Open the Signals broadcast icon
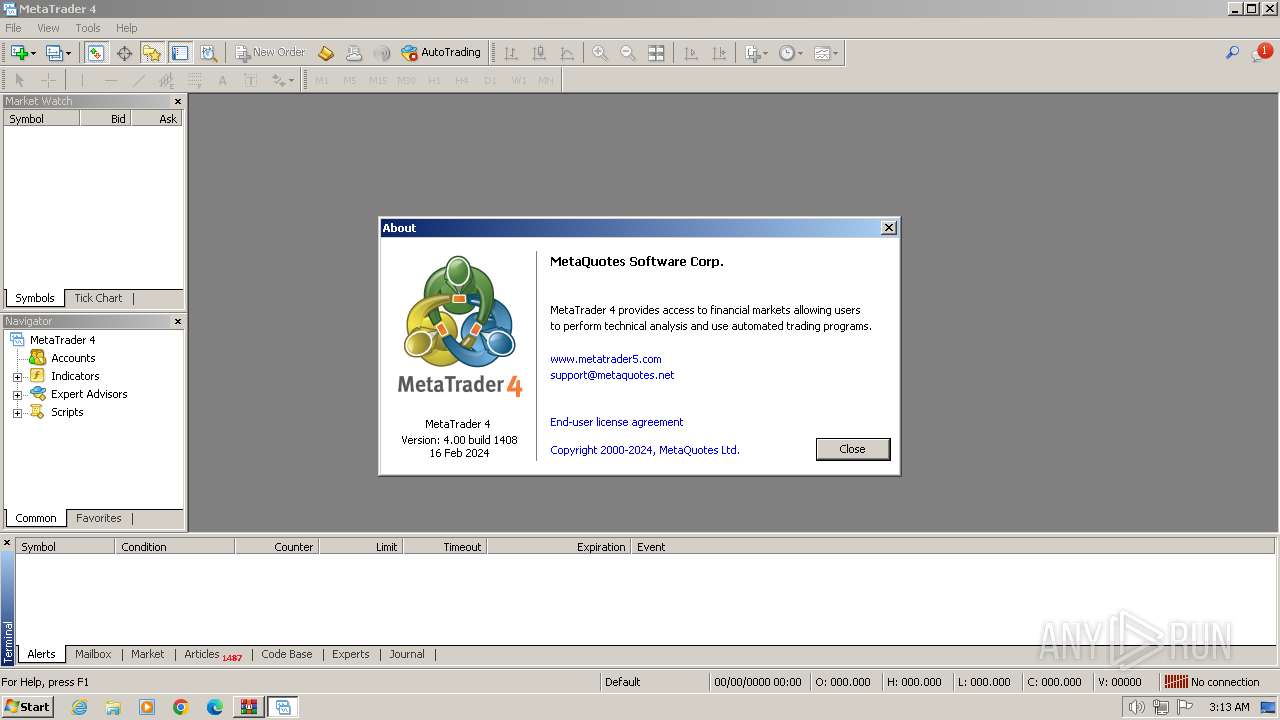1280x720 pixels. (x=382, y=53)
